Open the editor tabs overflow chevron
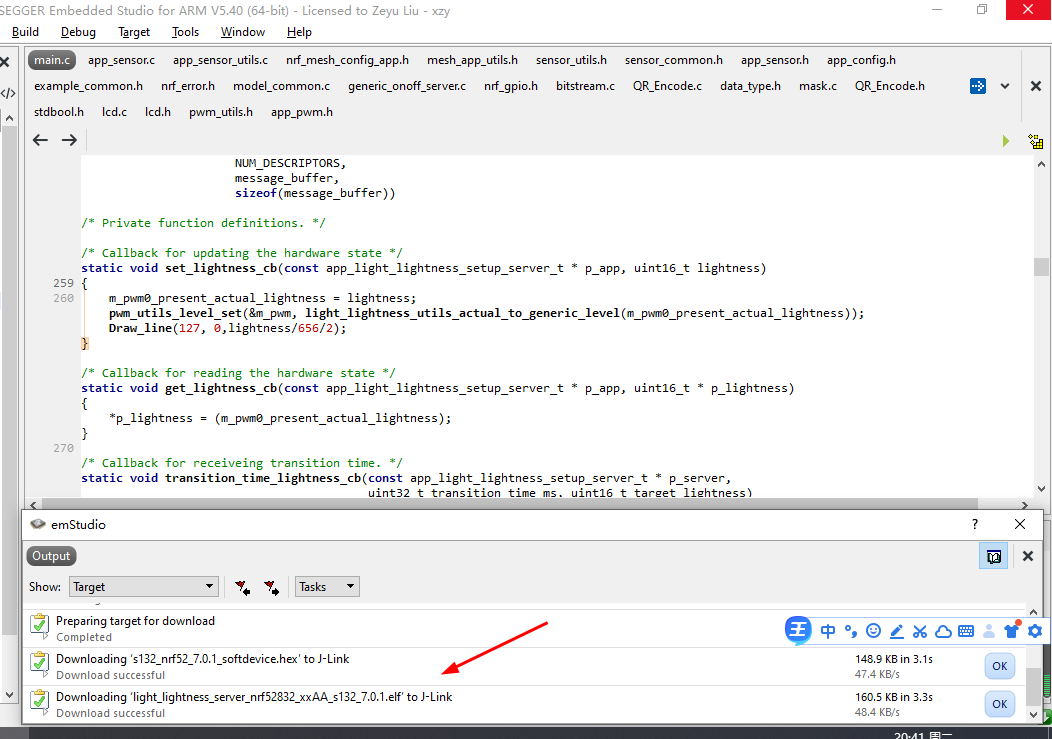 pos(1004,86)
